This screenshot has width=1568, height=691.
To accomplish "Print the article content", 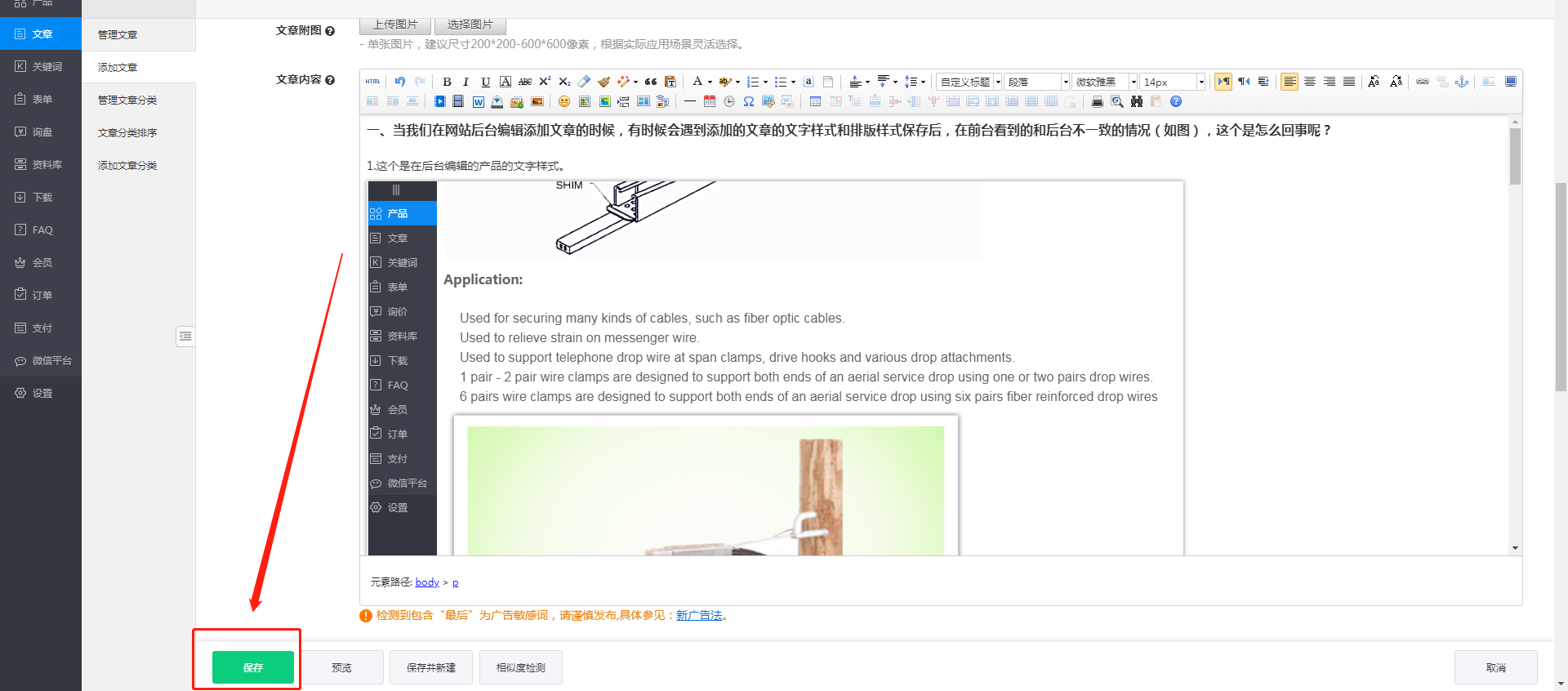I will click(1098, 101).
